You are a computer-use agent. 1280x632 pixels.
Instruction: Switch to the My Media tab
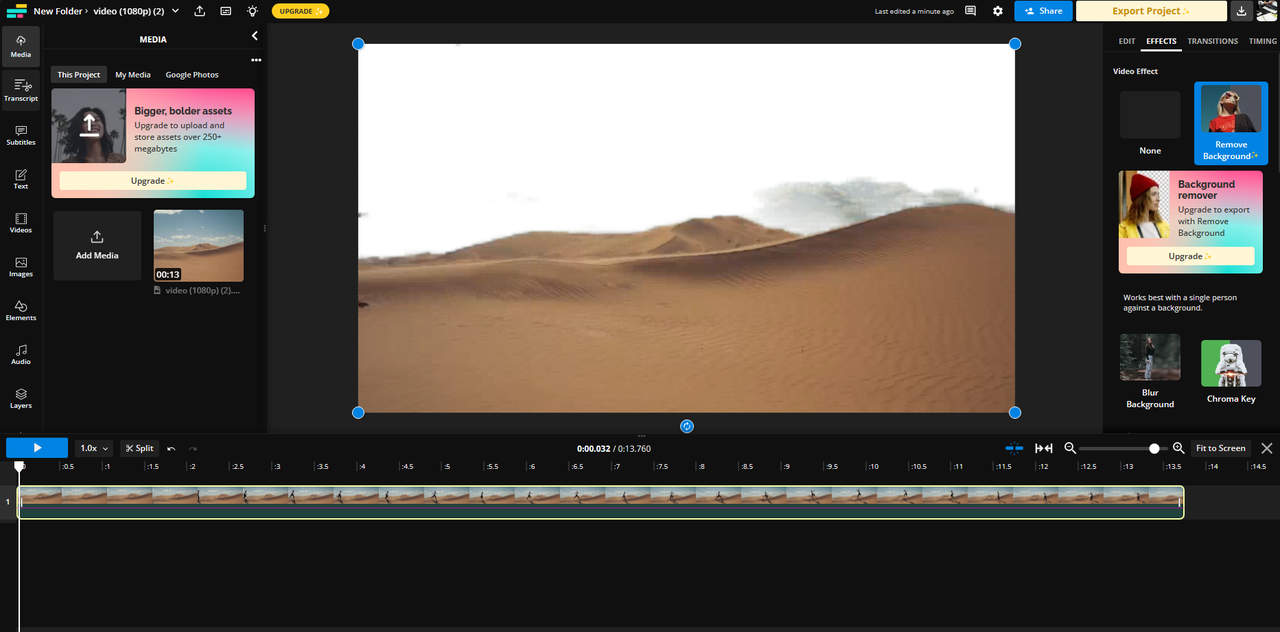133,75
